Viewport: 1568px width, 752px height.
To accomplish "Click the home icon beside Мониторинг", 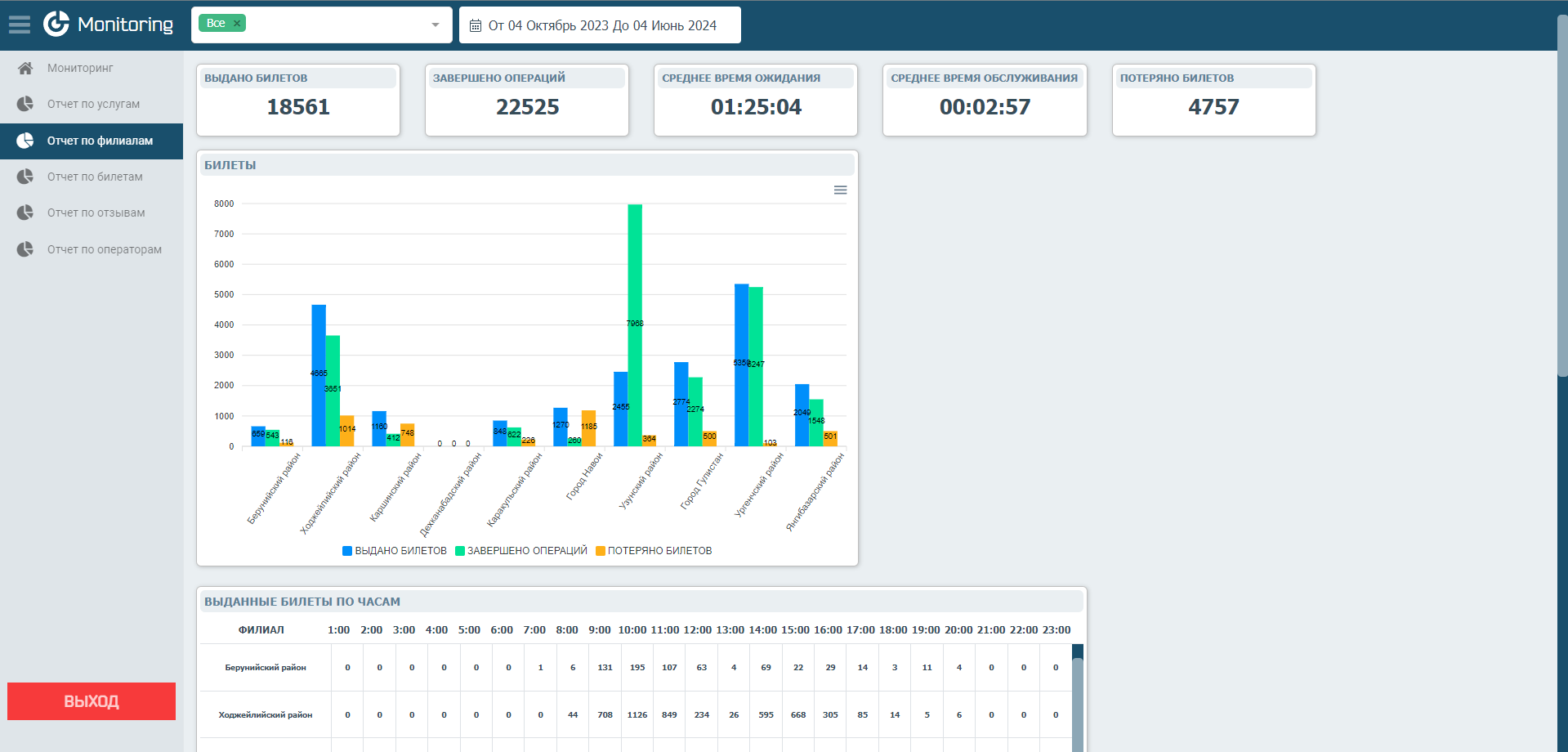I will (x=25, y=68).
